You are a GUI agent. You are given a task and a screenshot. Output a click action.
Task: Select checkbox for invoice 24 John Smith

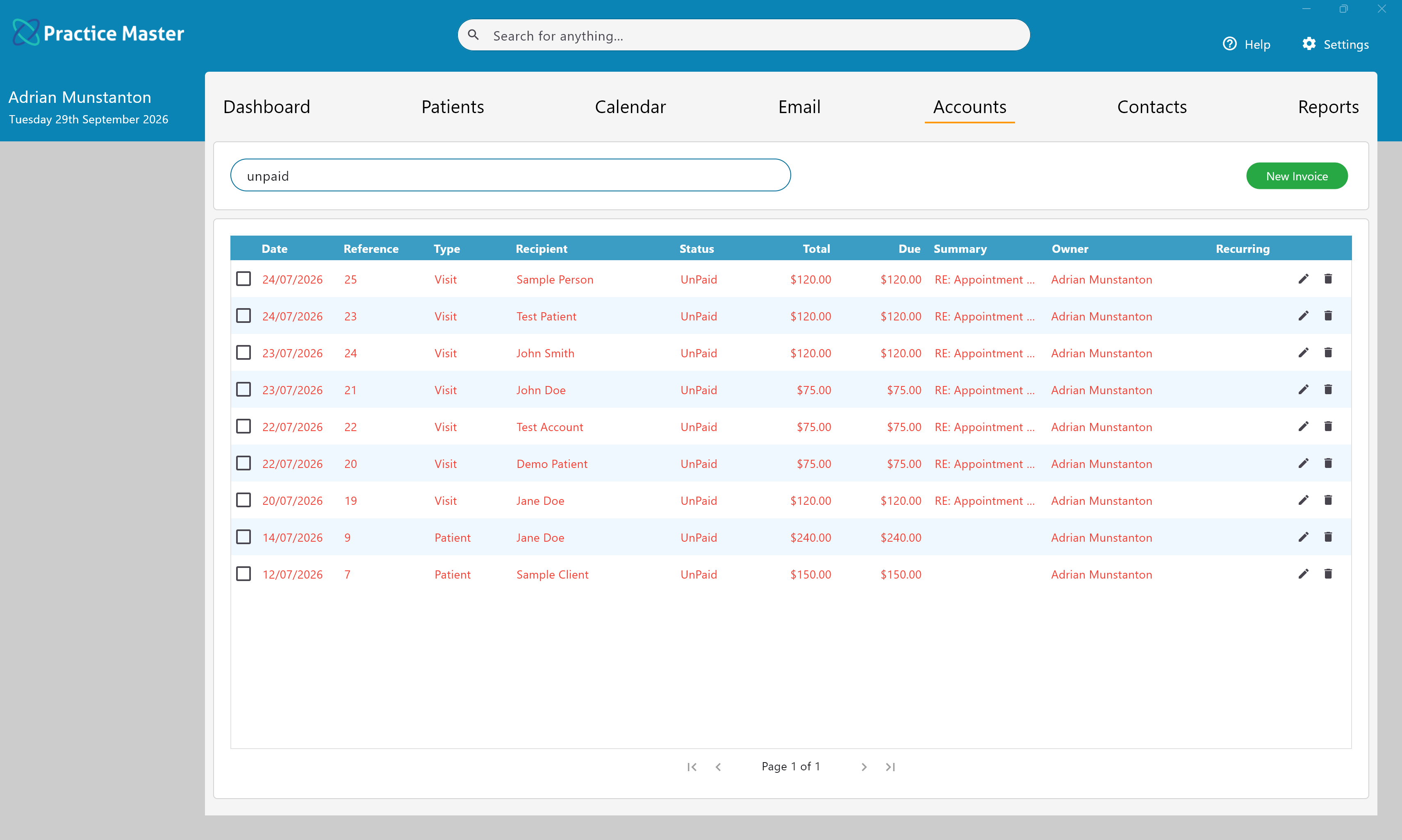tap(244, 353)
